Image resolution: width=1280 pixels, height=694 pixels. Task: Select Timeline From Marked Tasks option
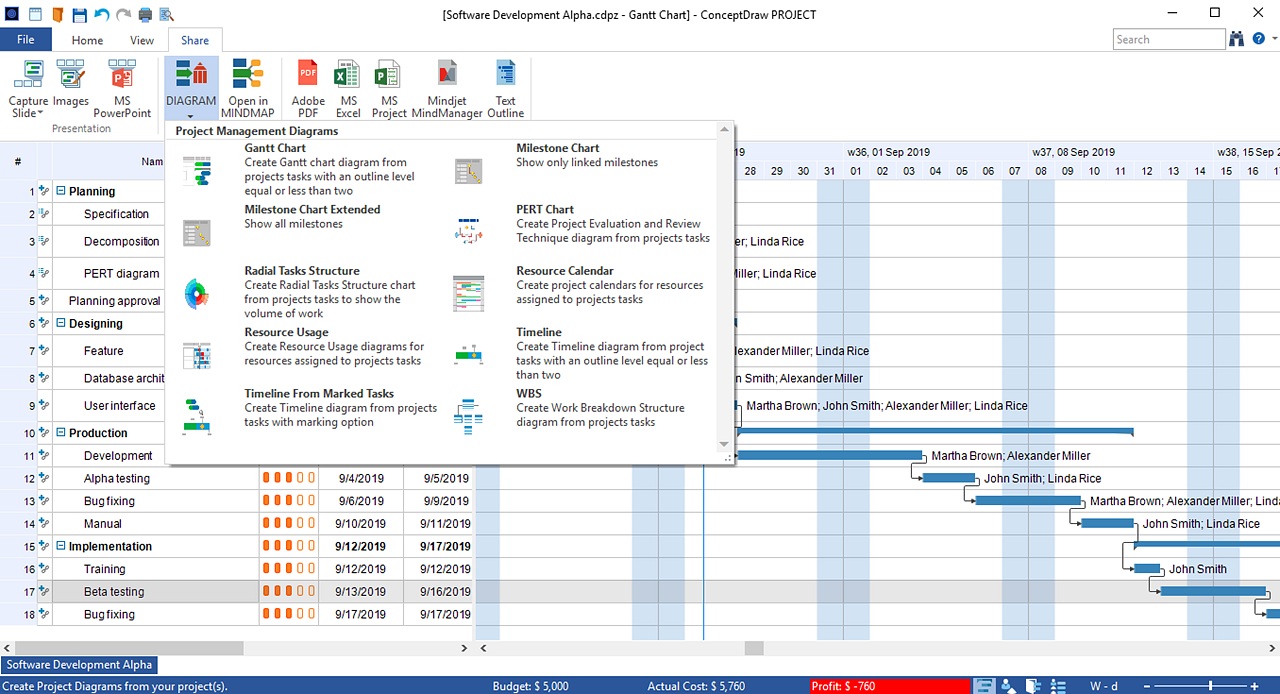(x=310, y=415)
